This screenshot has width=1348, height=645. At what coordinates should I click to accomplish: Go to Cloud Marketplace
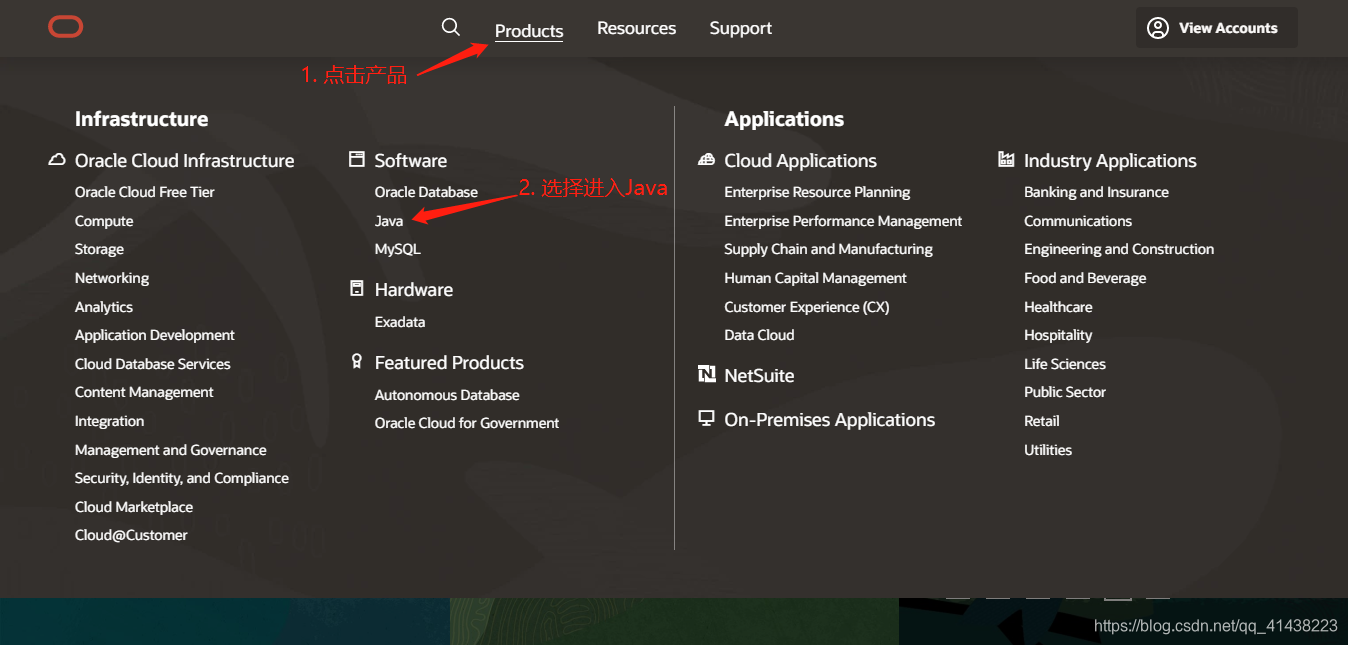tap(134, 507)
